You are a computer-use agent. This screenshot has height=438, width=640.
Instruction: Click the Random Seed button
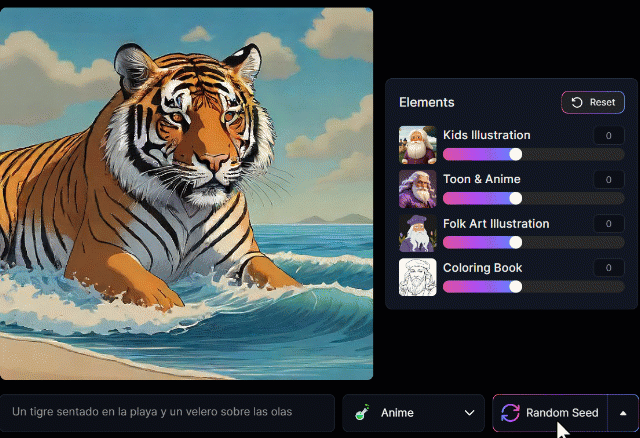coord(550,413)
